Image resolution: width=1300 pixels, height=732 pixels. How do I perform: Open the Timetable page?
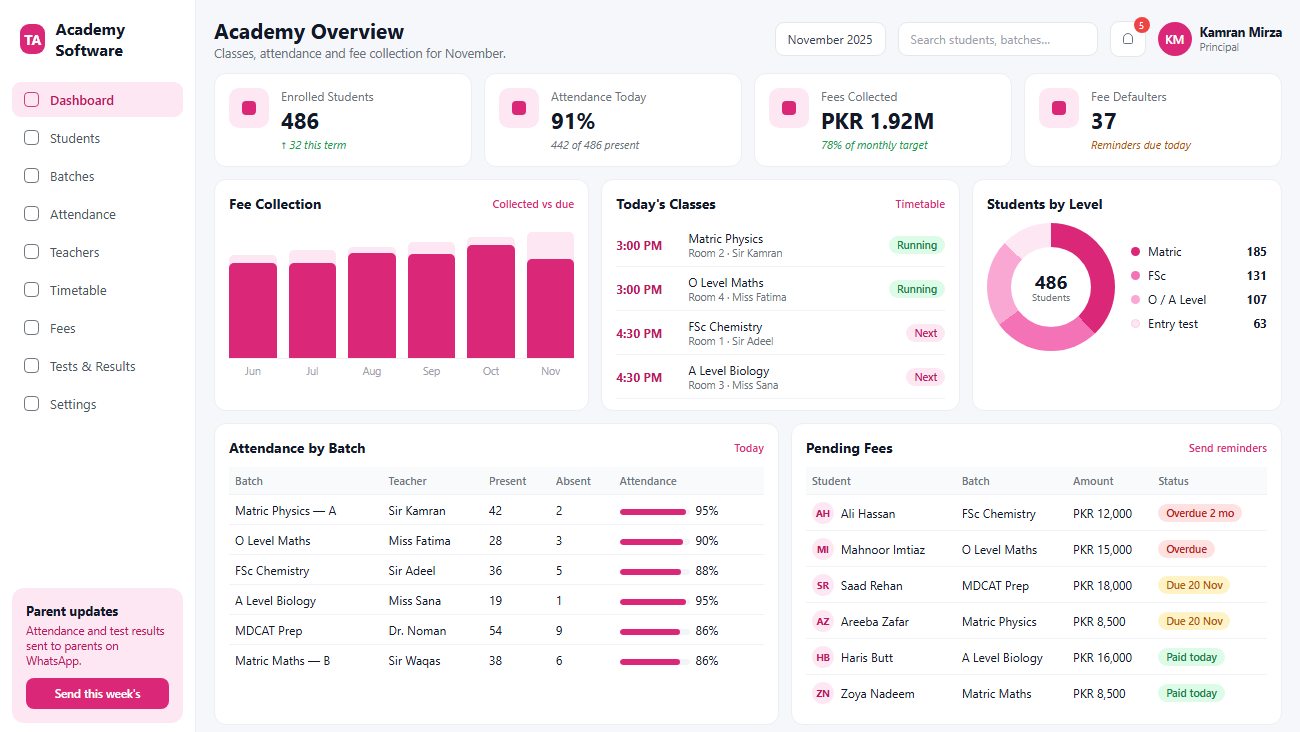97,290
